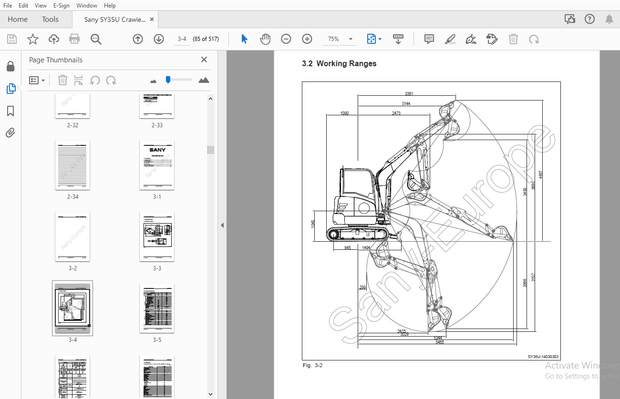This screenshot has width=620, height=399.
Task: Click the fit page view icon
Action: coord(371,39)
